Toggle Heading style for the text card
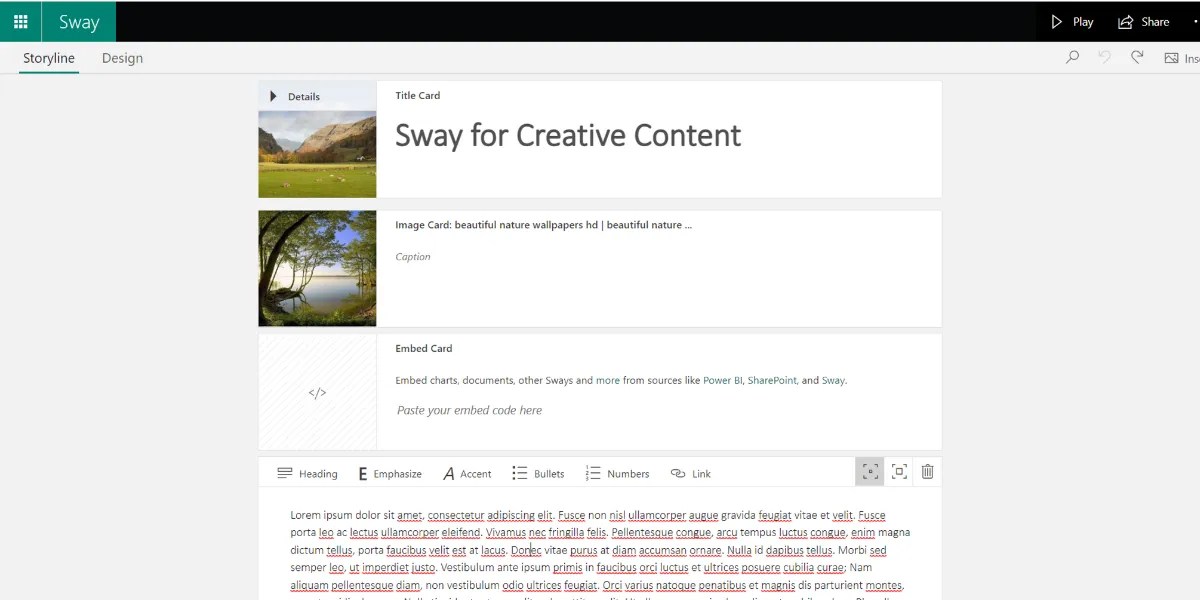This screenshot has height=600, width=1200. click(x=307, y=473)
